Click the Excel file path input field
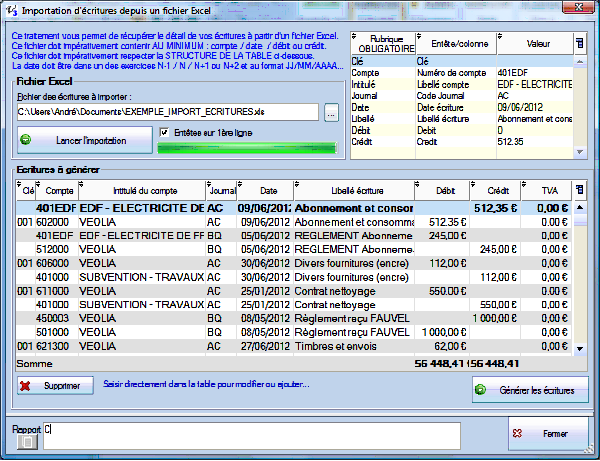The height and width of the screenshot is (461, 600). 167,112
